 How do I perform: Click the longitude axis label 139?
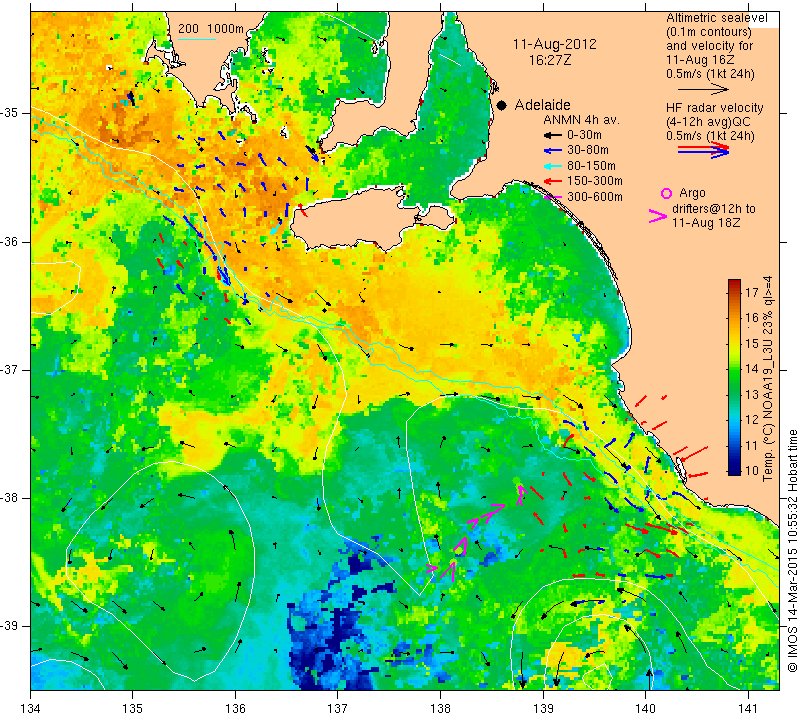543,709
